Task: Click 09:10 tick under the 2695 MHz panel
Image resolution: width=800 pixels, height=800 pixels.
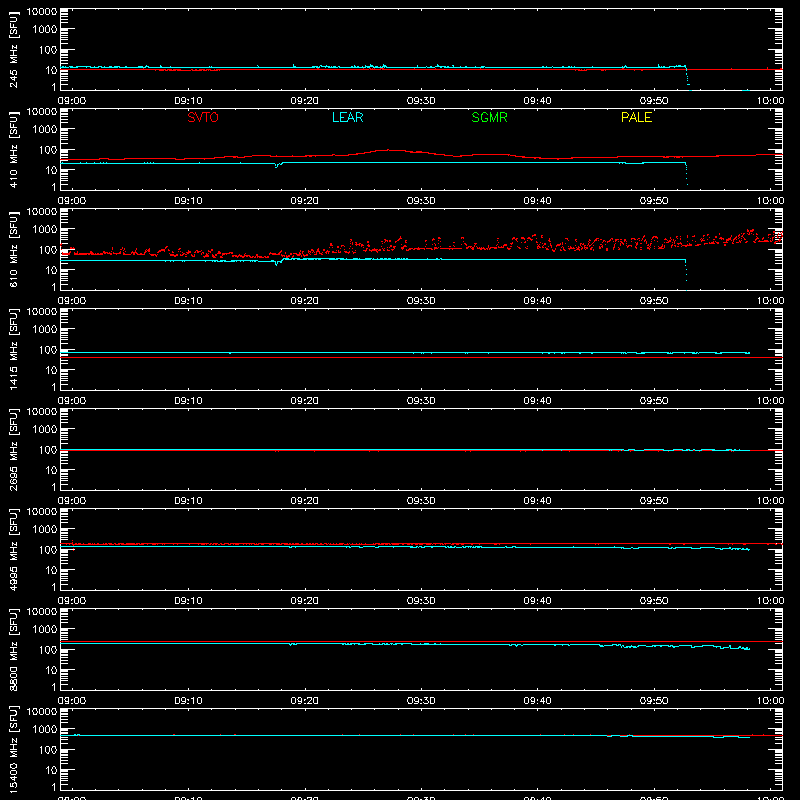Action: [188, 501]
